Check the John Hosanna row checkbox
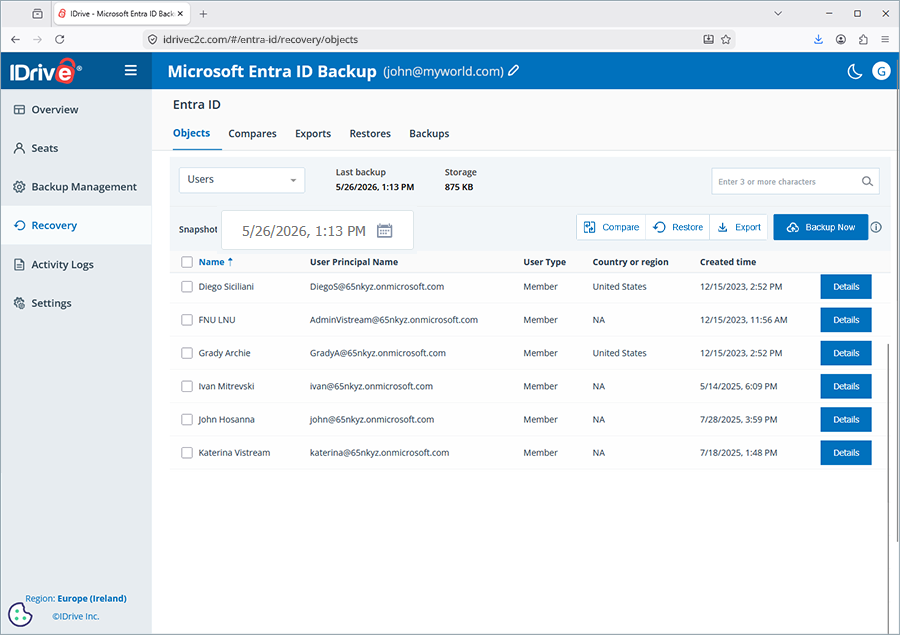The height and width of the screenshot is (635, 900). pos(187,420)
